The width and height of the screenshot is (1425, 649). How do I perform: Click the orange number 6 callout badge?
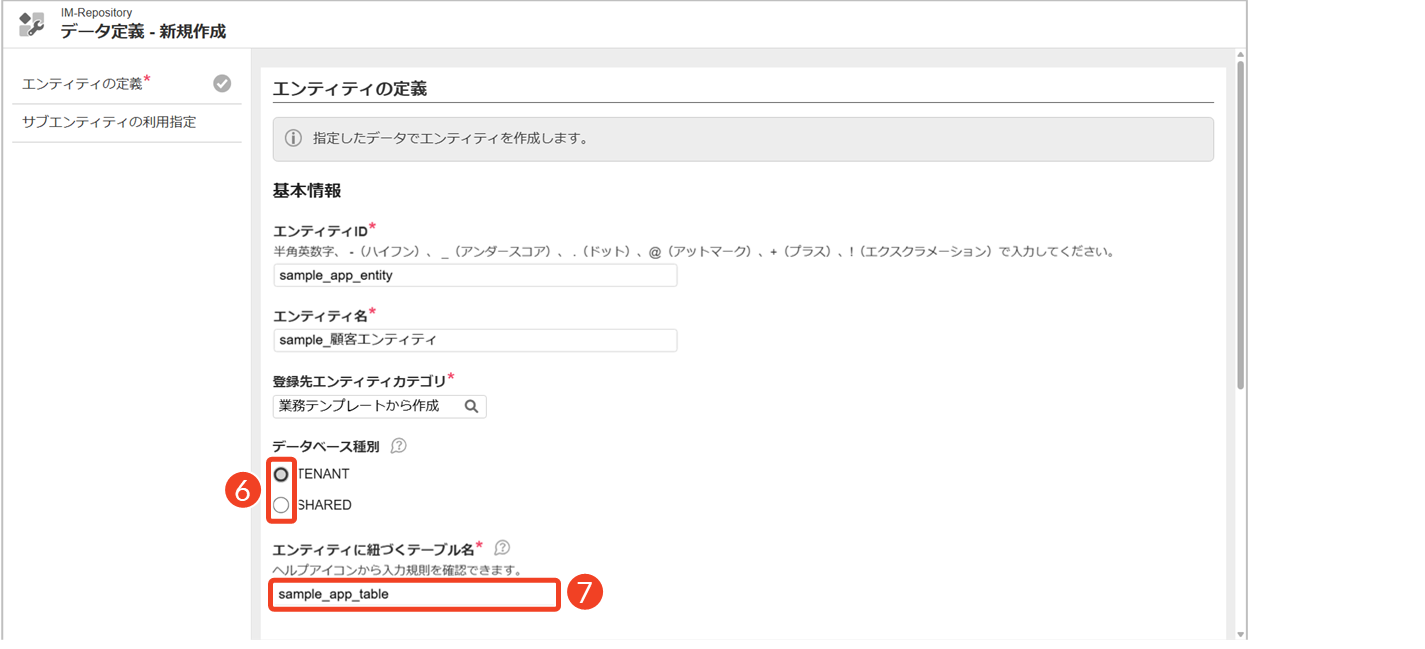pos(243,492)
